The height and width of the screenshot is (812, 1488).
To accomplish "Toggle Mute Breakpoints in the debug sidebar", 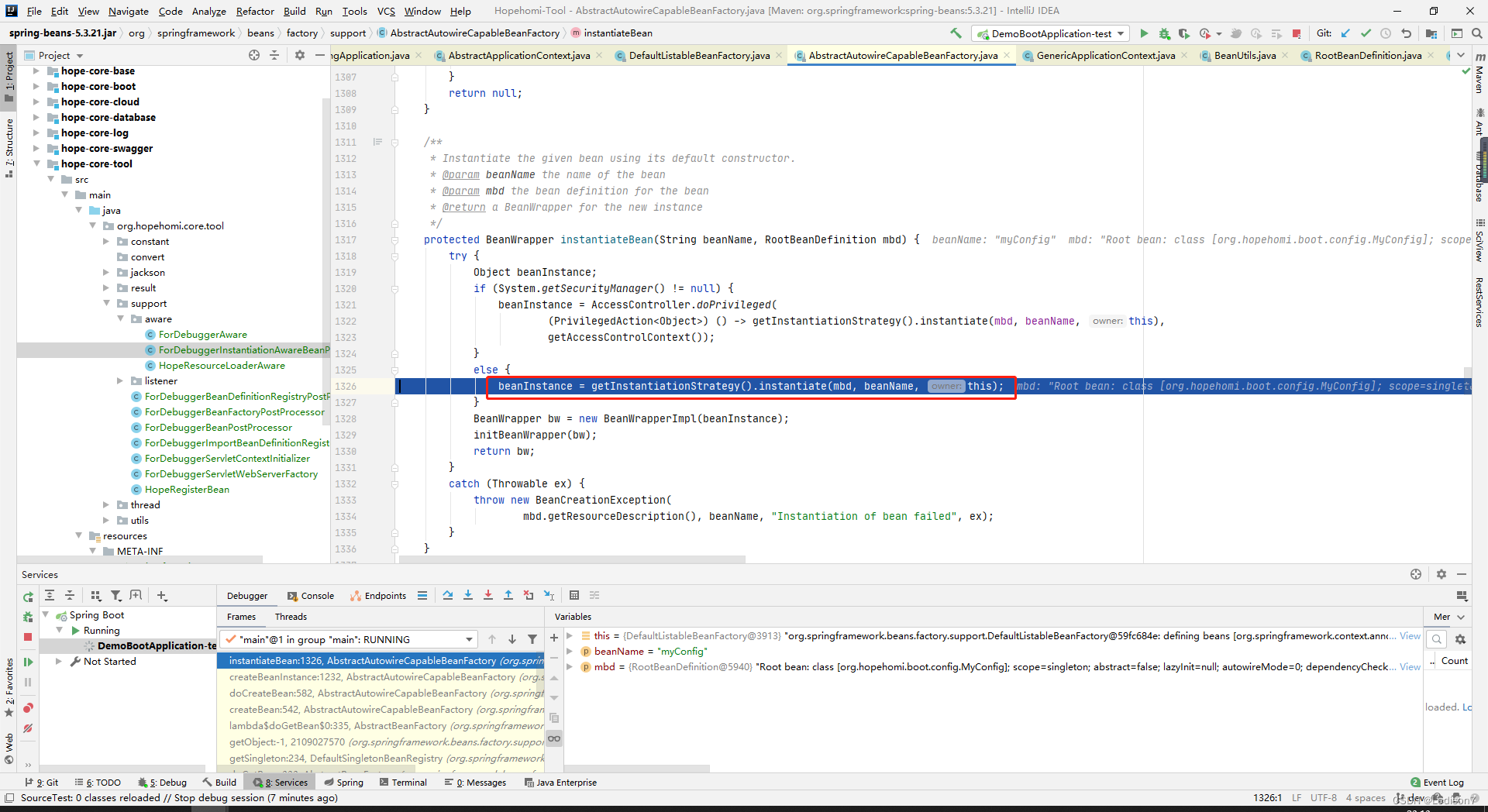I will click(x=28, y=728).
